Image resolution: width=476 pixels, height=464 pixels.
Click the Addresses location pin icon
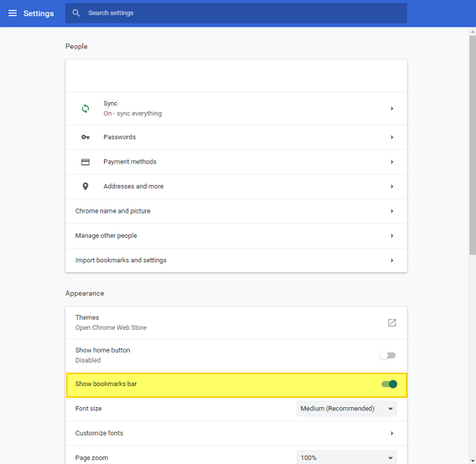[85, 186]
